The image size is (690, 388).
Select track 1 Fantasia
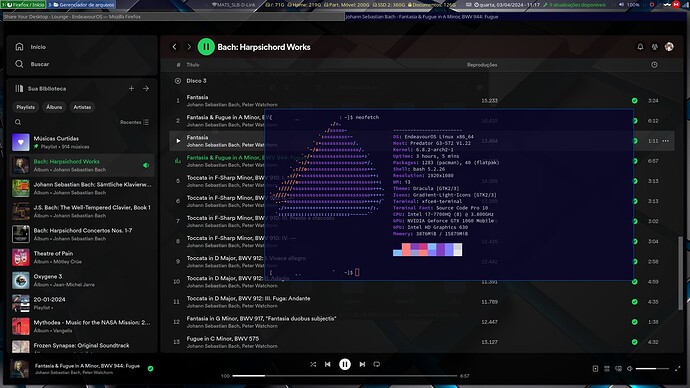(422, 101)
